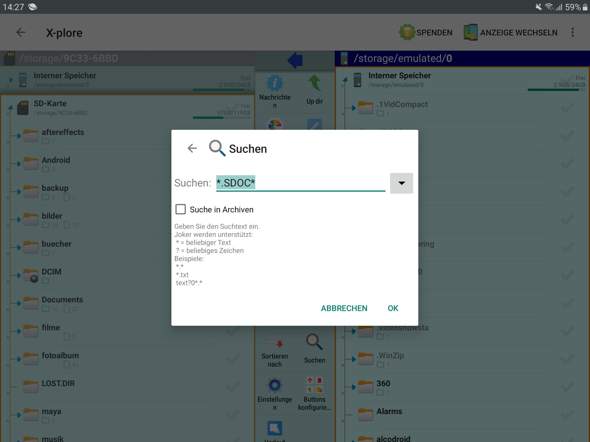
Task: Click the magnifier icon beside Suchen title
Action: (217, 148)
